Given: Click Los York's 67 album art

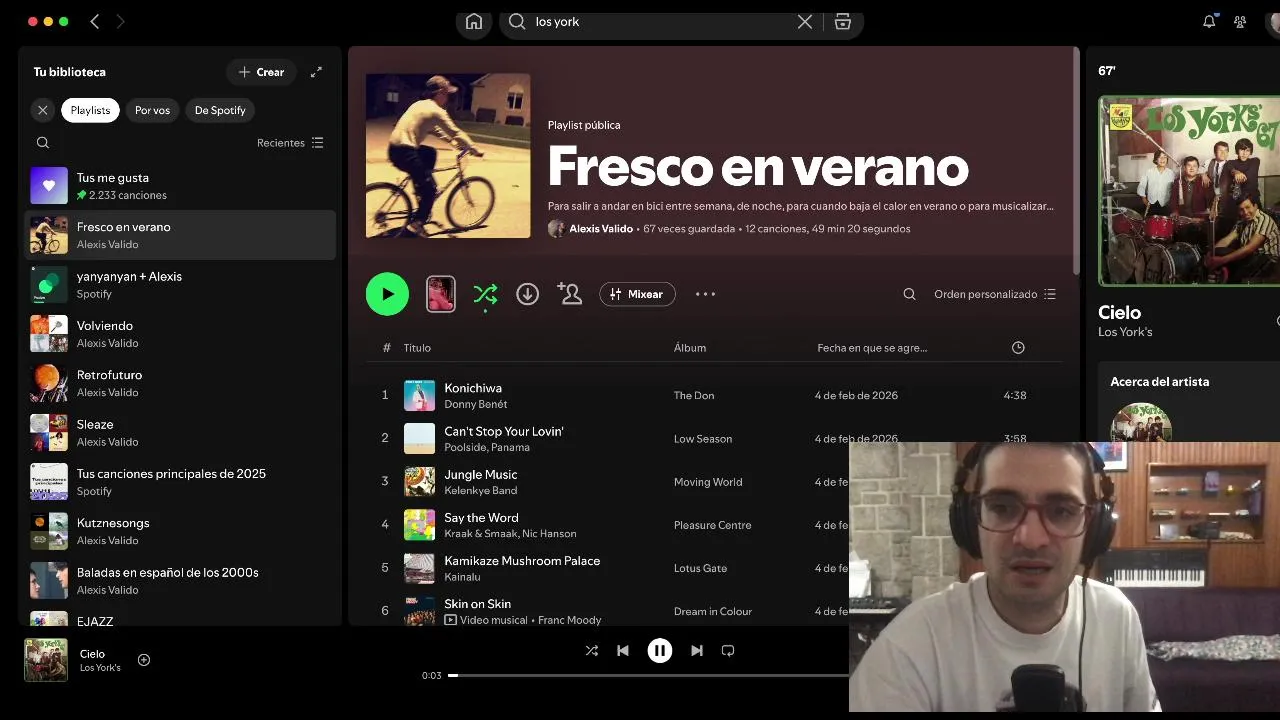Looking at the screenshot, I should point(1189,191).
